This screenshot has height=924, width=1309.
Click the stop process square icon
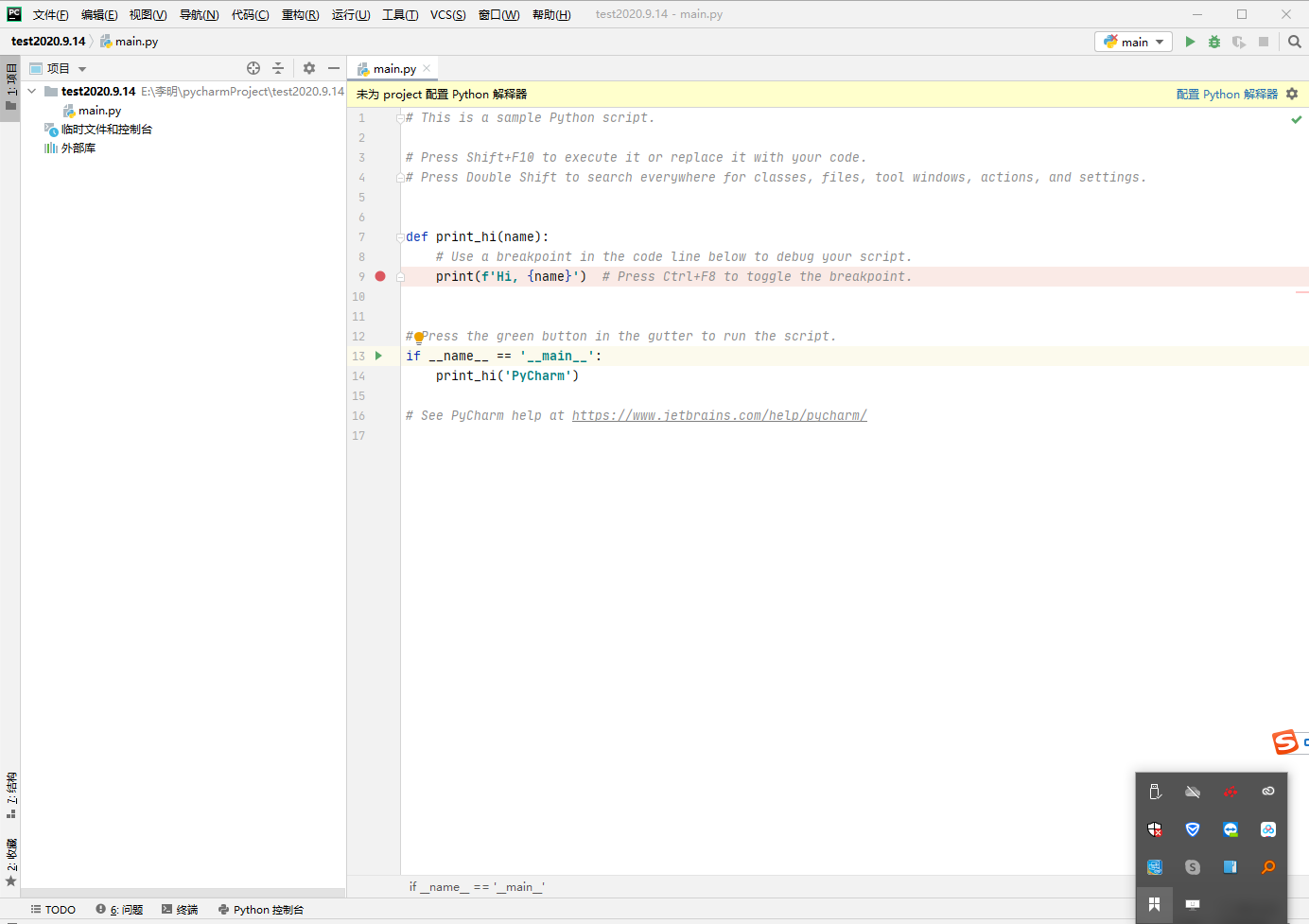[x=1264, y=42]
